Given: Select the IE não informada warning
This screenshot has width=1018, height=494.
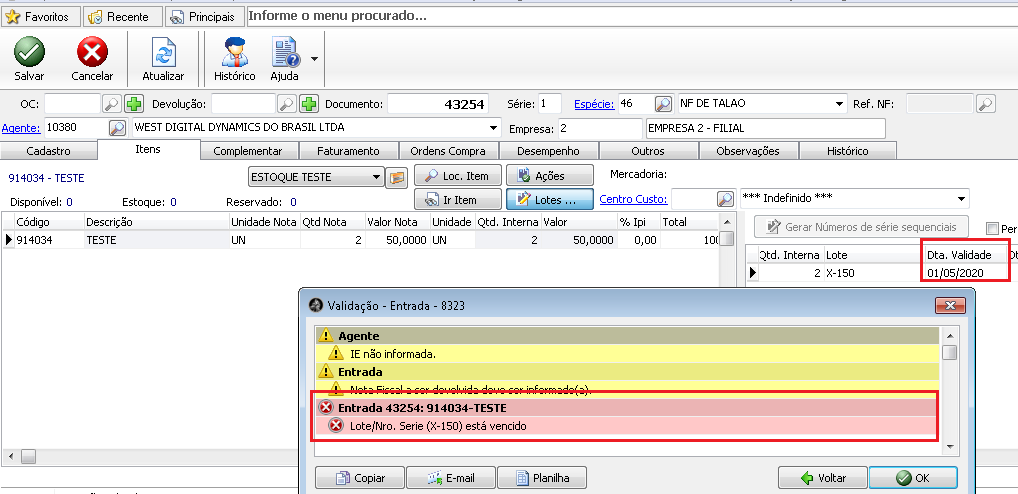Looking at the screenshot, I should (627, 354).
